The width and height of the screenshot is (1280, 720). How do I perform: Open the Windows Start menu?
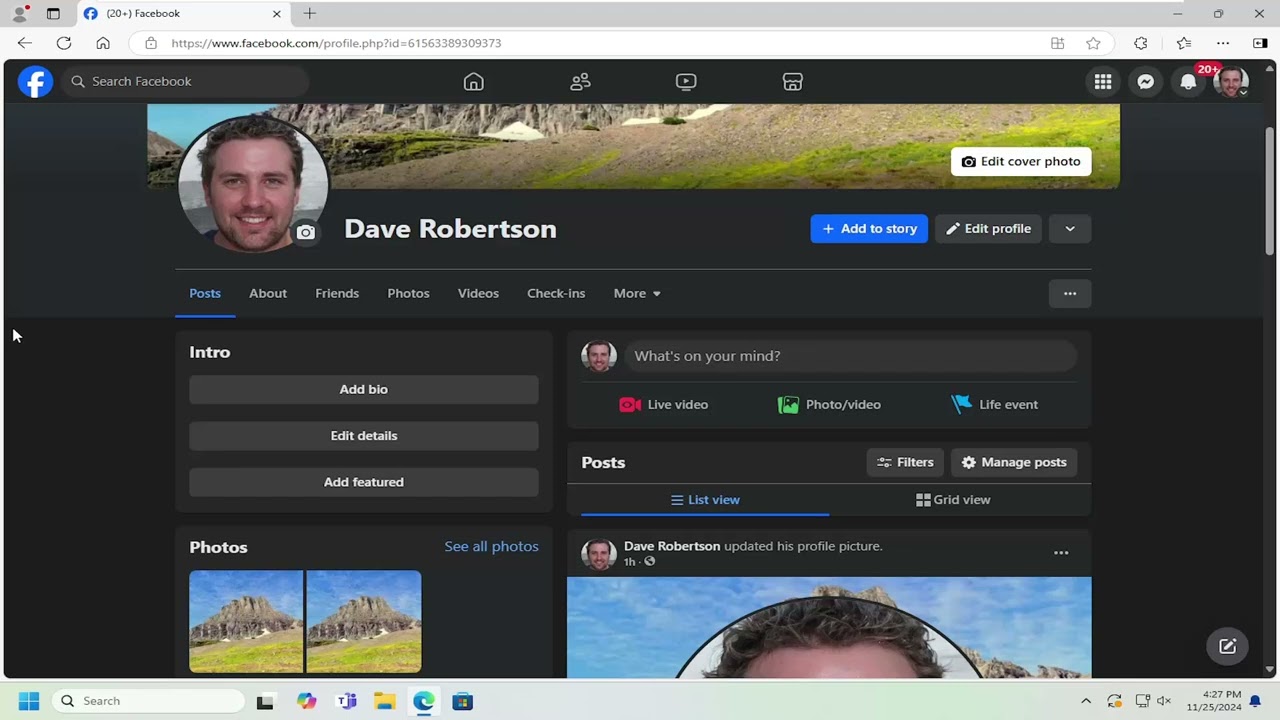[x=28, y=701]
